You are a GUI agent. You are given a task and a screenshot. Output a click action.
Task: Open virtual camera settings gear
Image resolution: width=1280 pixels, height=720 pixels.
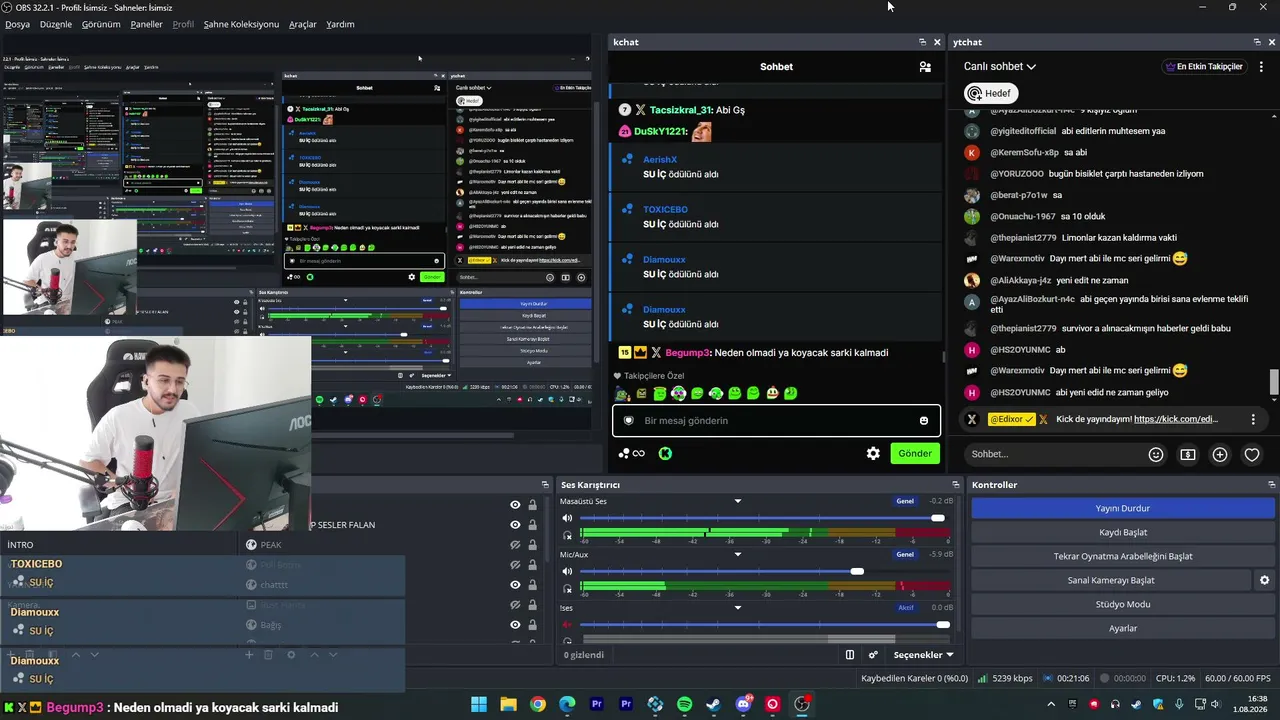(1264, 580)
